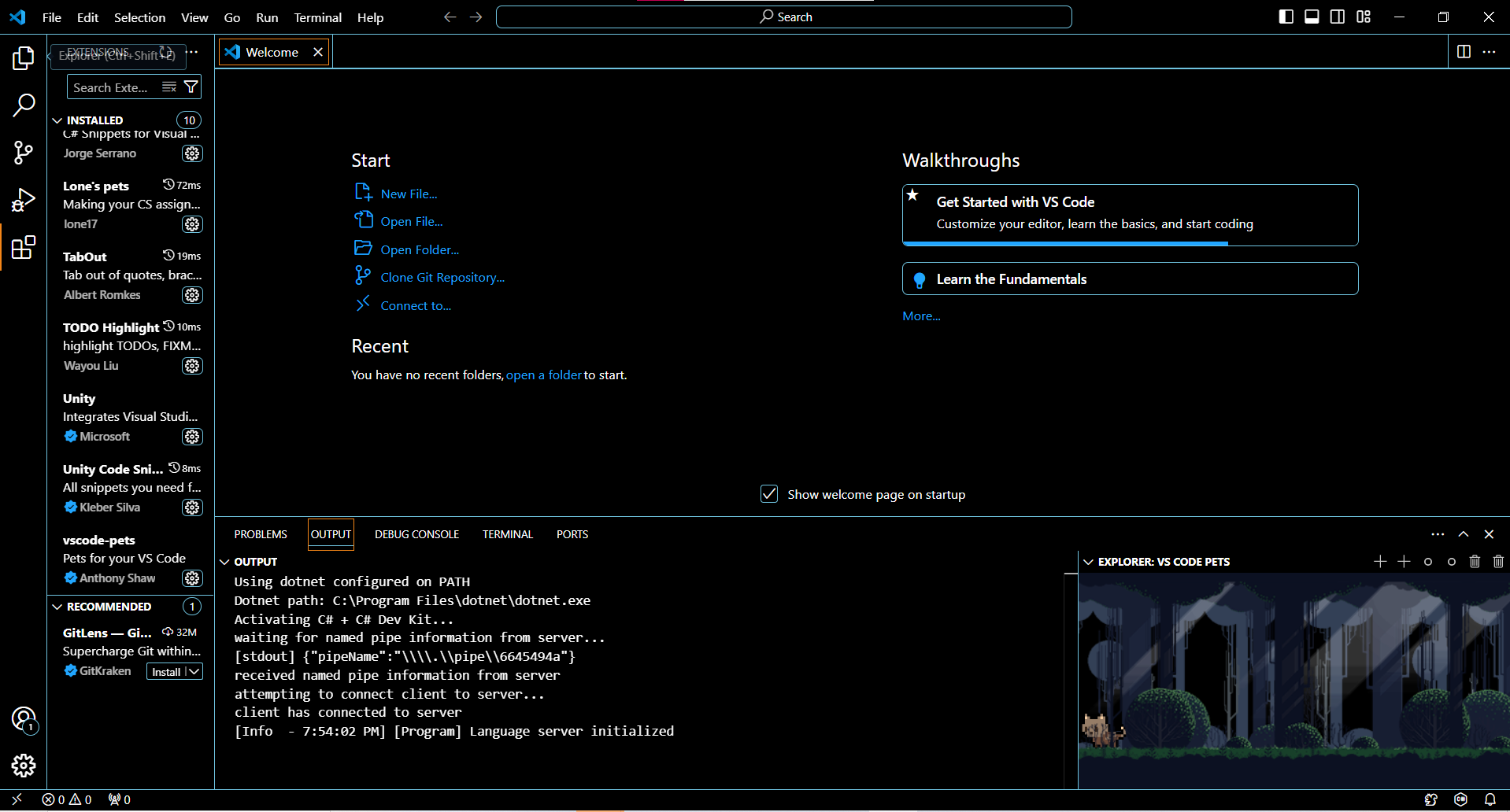The height and width of the screenshot is (812, 1510).
Task: Open Get Started with VS Code walkthrough
Action: pyautogui.click(x=1130, y=215)
